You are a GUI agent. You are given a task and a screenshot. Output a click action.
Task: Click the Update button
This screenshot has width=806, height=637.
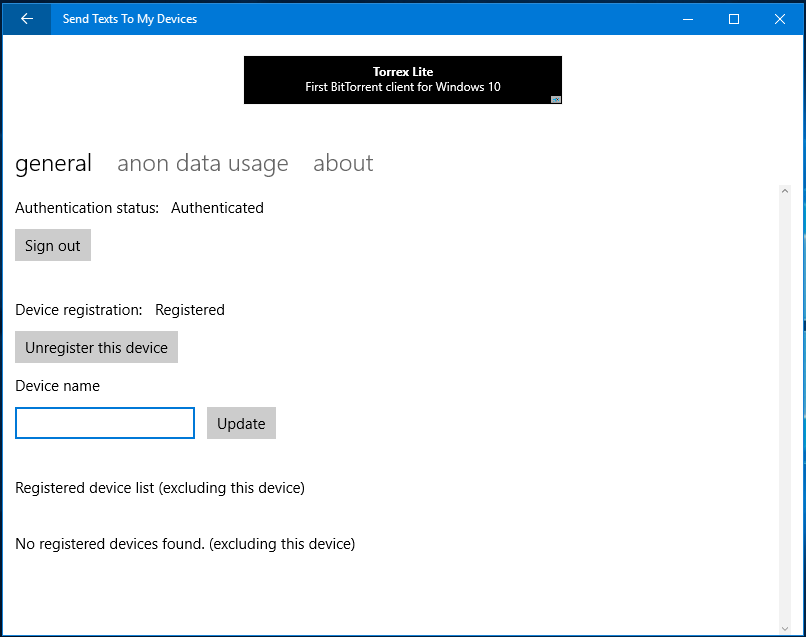coord(241,423)
